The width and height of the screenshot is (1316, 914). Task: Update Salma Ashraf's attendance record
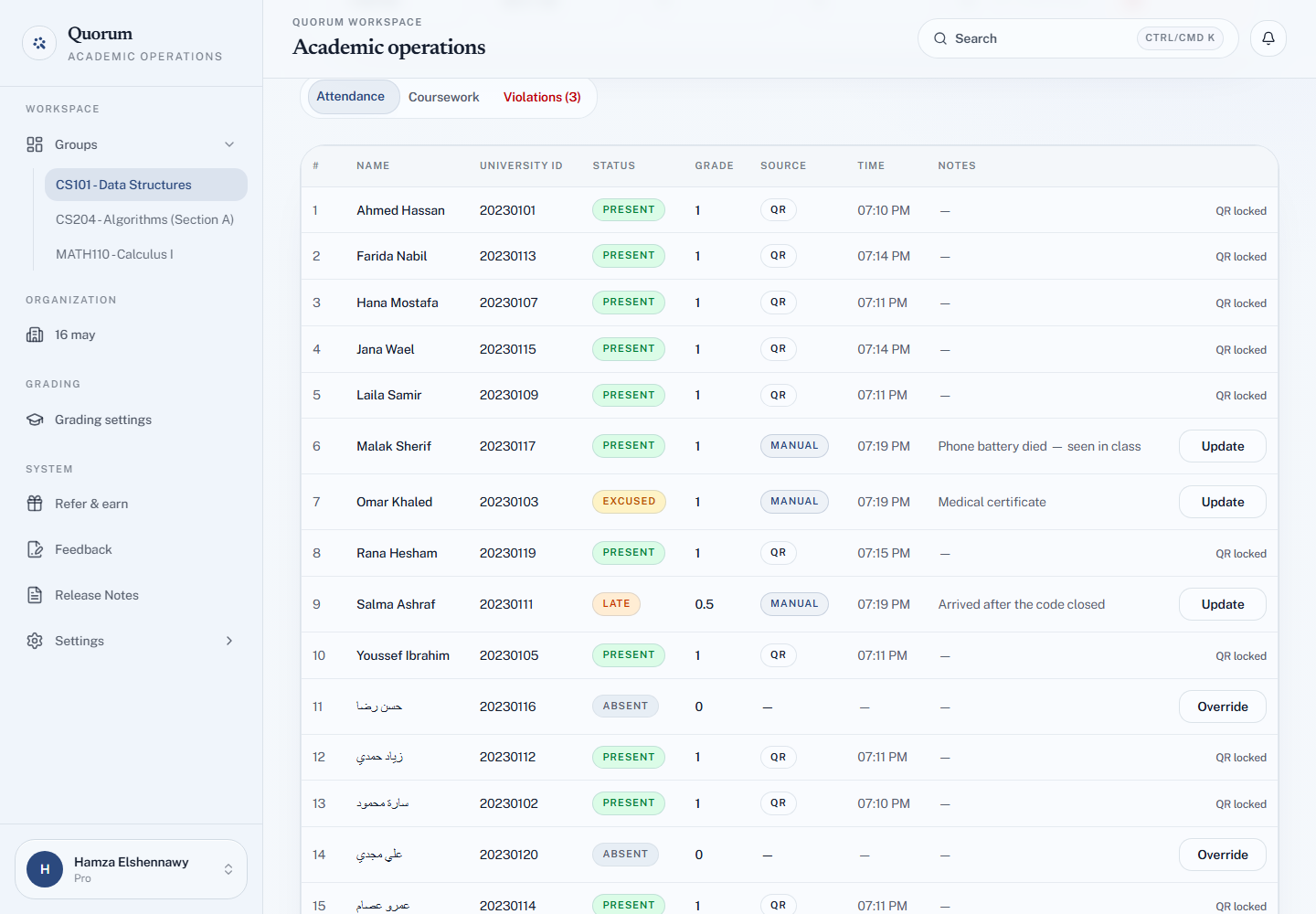(x=1223, y=604)
